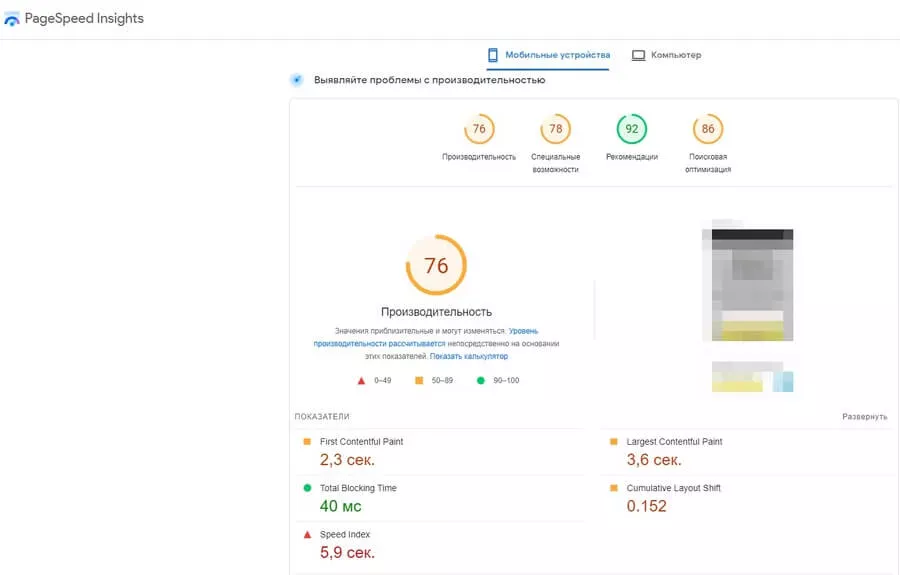Click the mobile phone icon in tabs
This screenshot has height=575, width=900.
click(492, 55)
